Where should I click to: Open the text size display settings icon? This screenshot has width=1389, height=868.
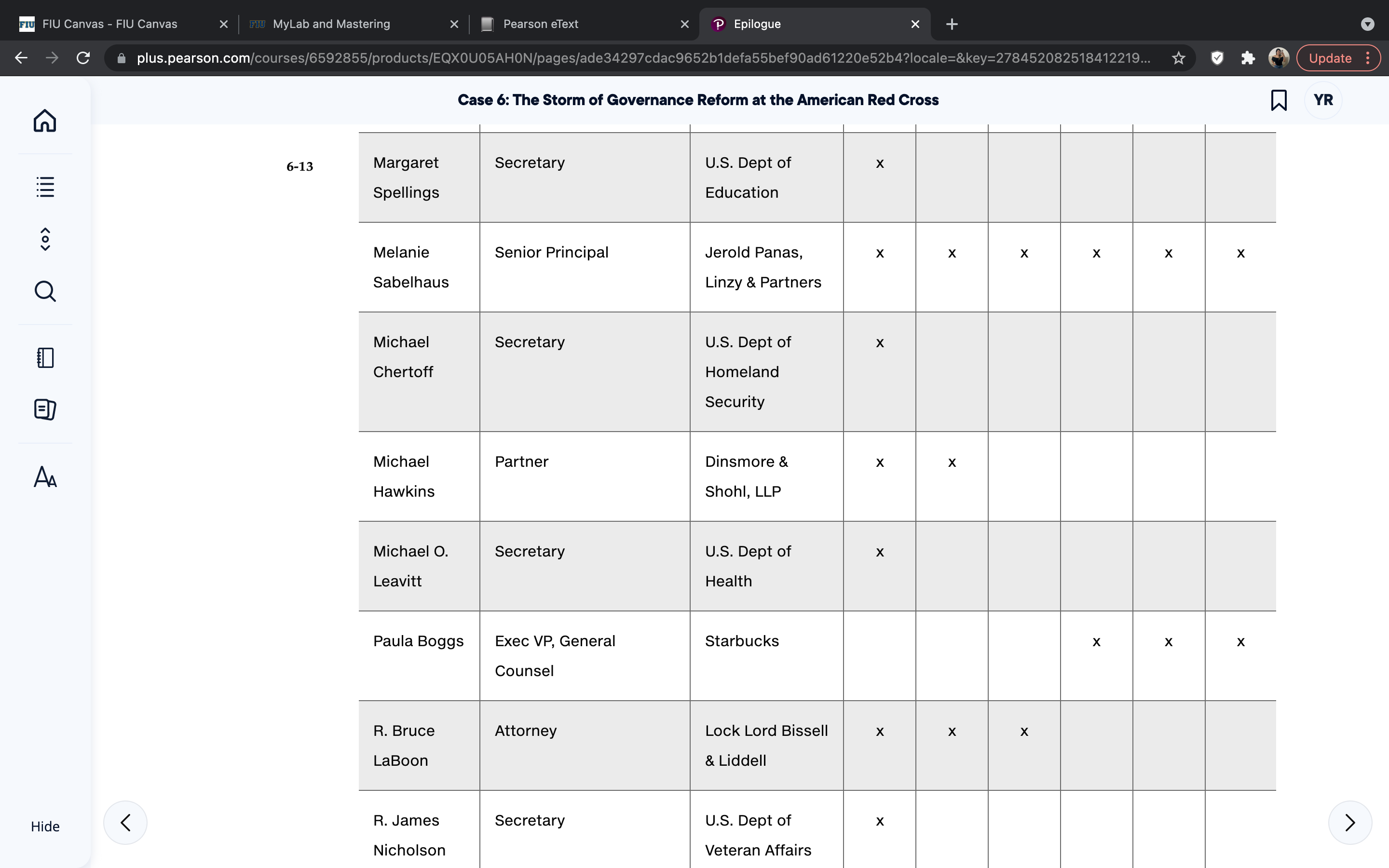coord(45,476)
